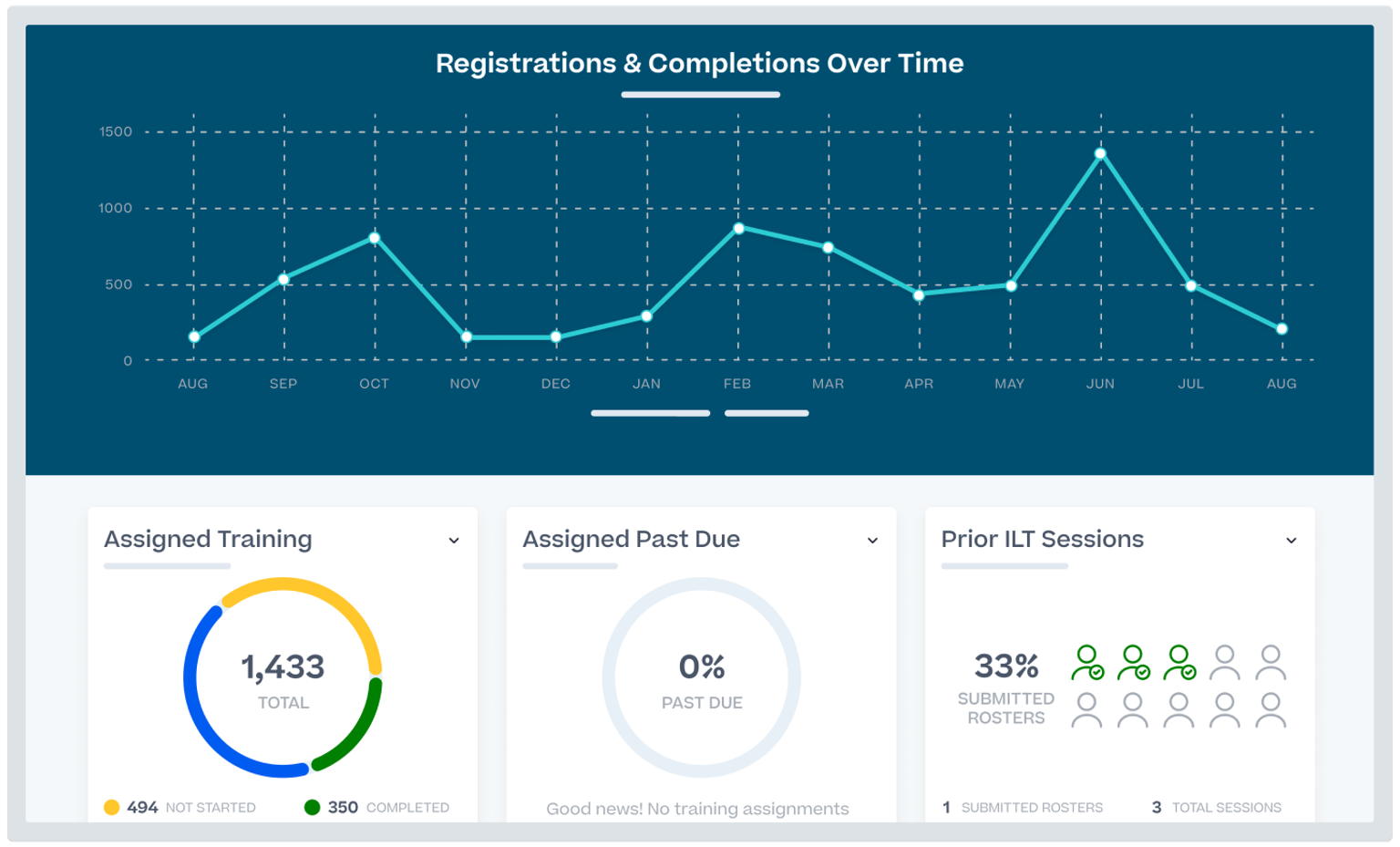Select the FEB data point near 870

click(739, 229)
